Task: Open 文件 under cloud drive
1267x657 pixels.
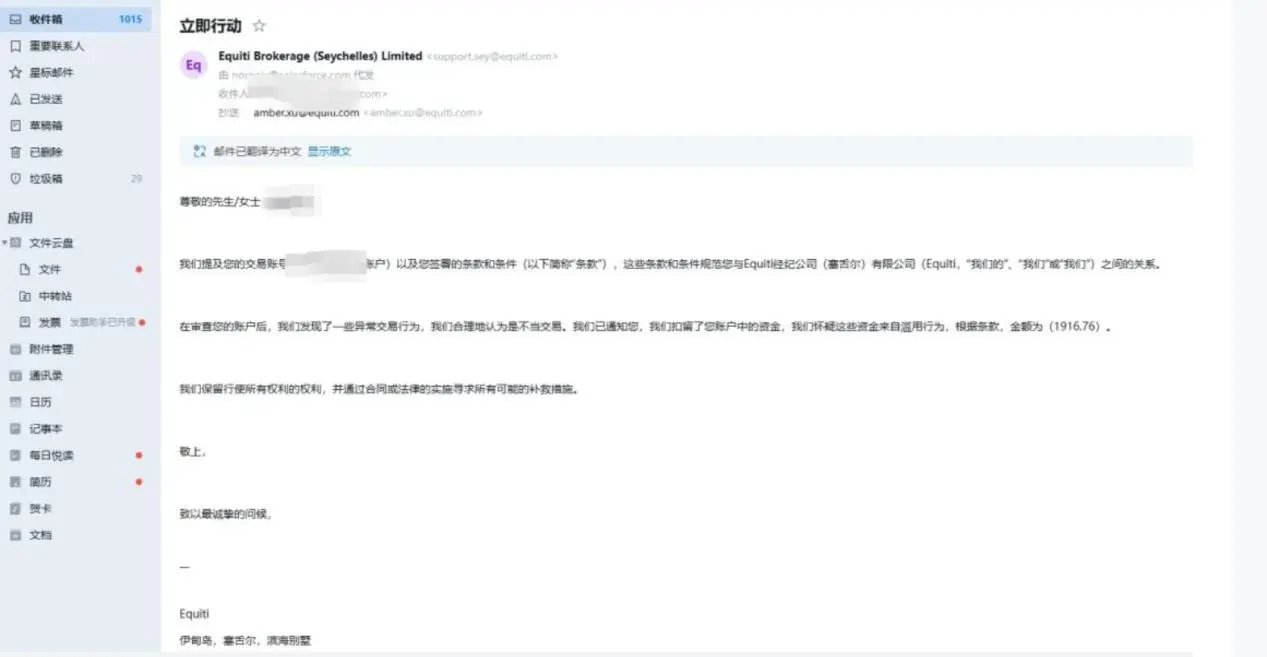Action: click(80, 269)
